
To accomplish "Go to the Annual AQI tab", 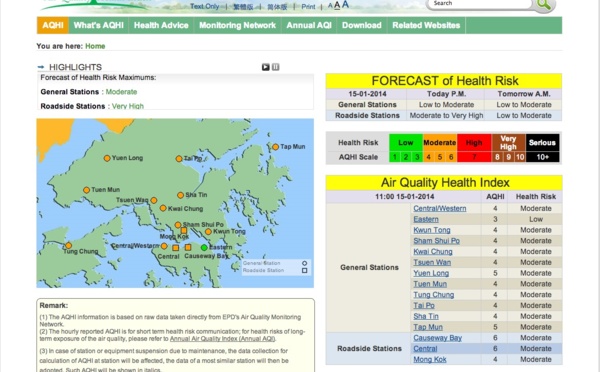I will 309,25.
